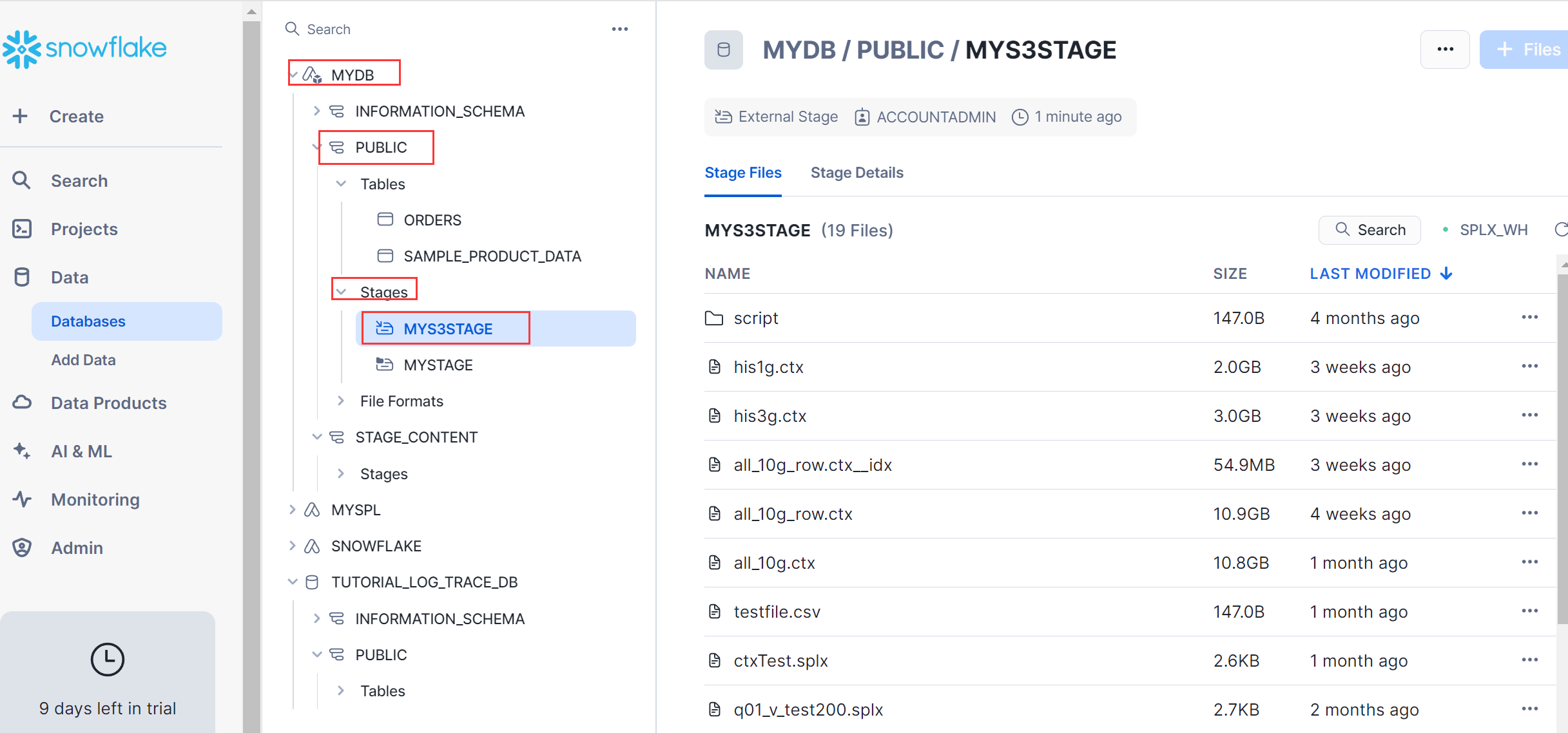Click the refresh icon beside SPLX_WH

coord(1560,230)
